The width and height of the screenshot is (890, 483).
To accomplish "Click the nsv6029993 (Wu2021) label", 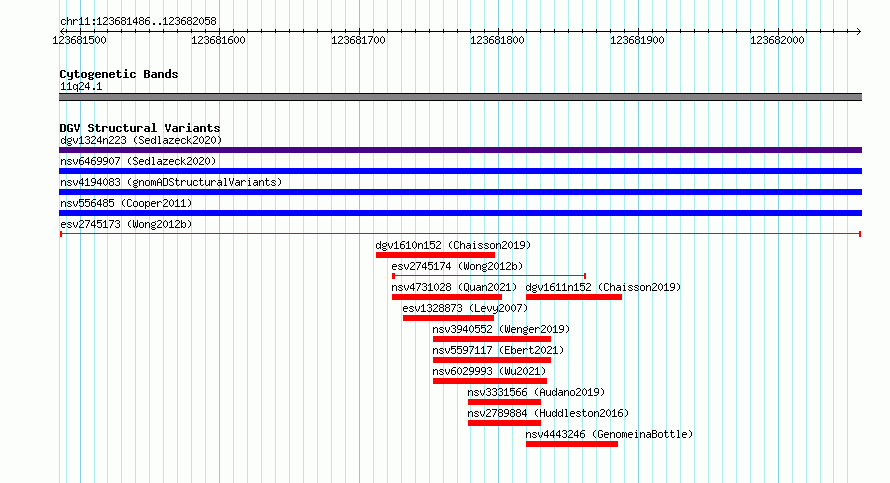I will (489, 371).
